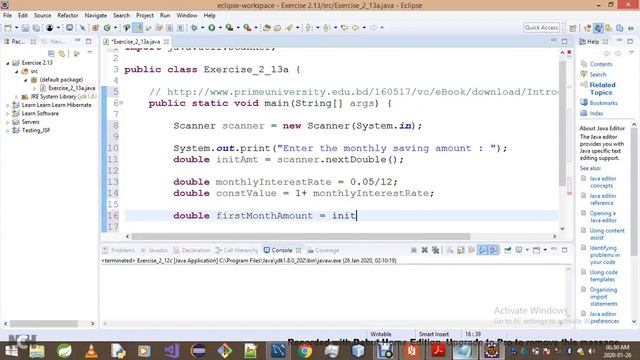
Task: Click Terminate stop icon in Console
Action: (x=413, y=250)
